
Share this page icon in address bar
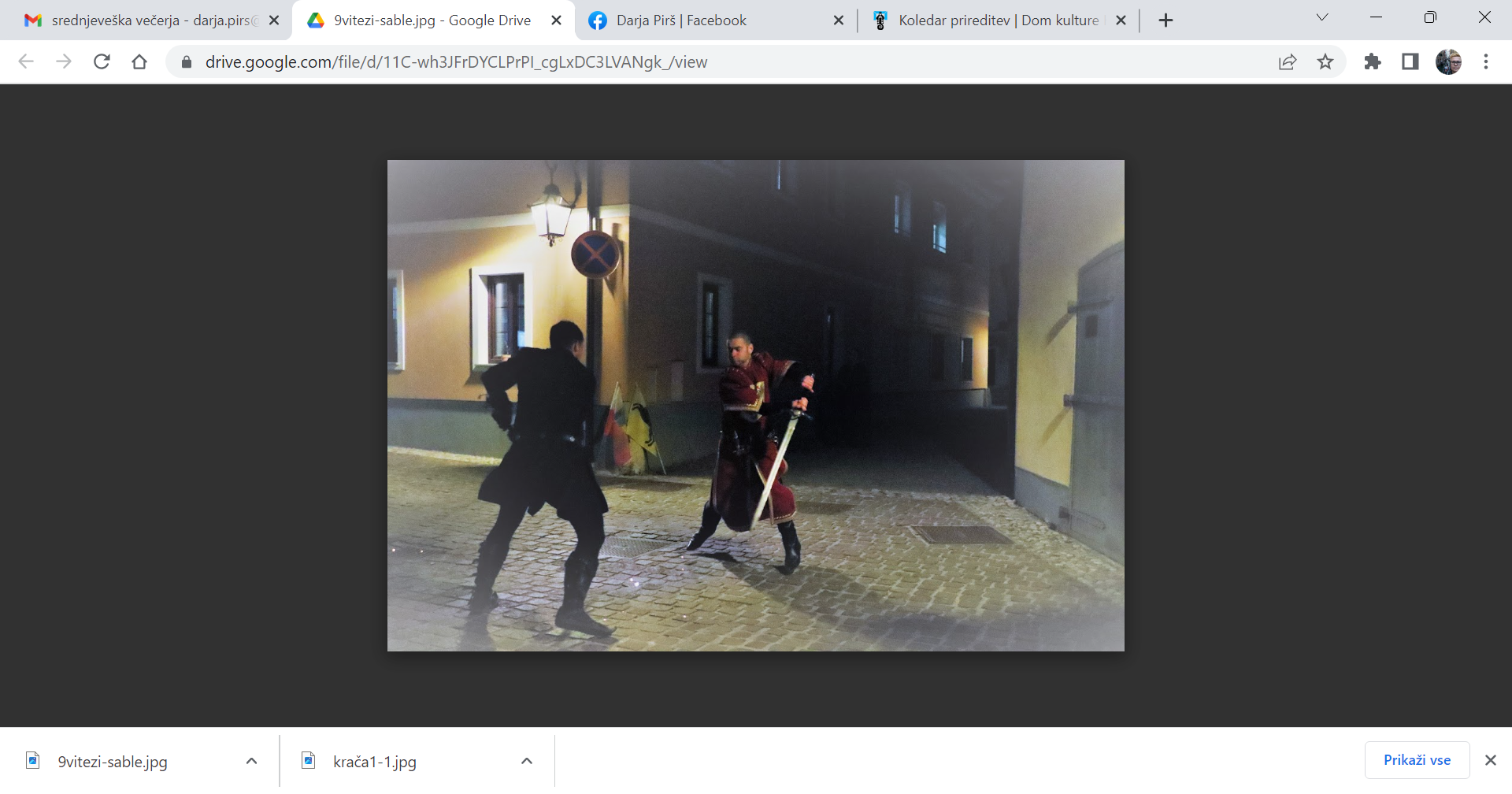1288,61
